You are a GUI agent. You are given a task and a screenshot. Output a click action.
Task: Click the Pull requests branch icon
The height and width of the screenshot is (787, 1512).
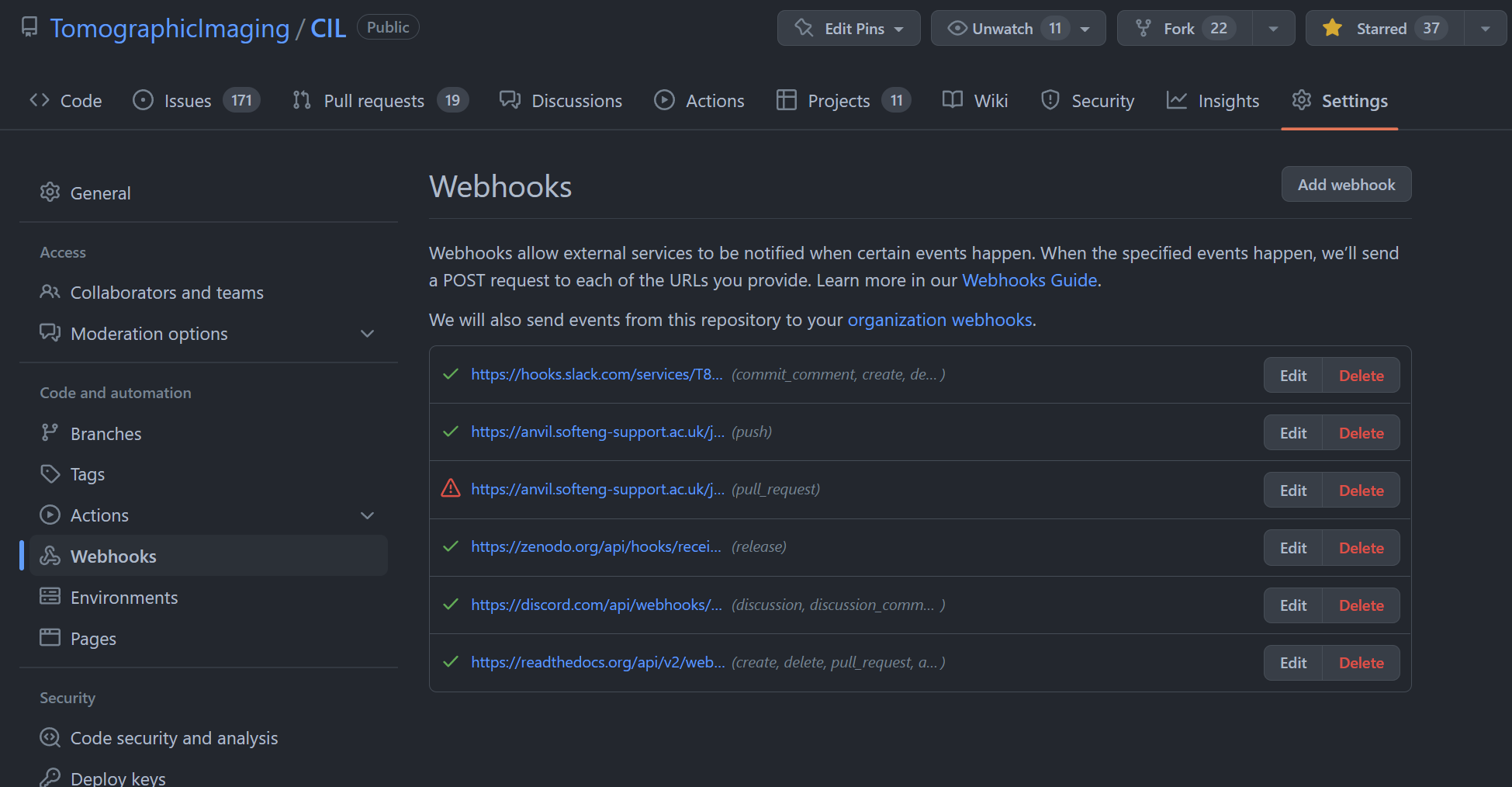(302, 100)
